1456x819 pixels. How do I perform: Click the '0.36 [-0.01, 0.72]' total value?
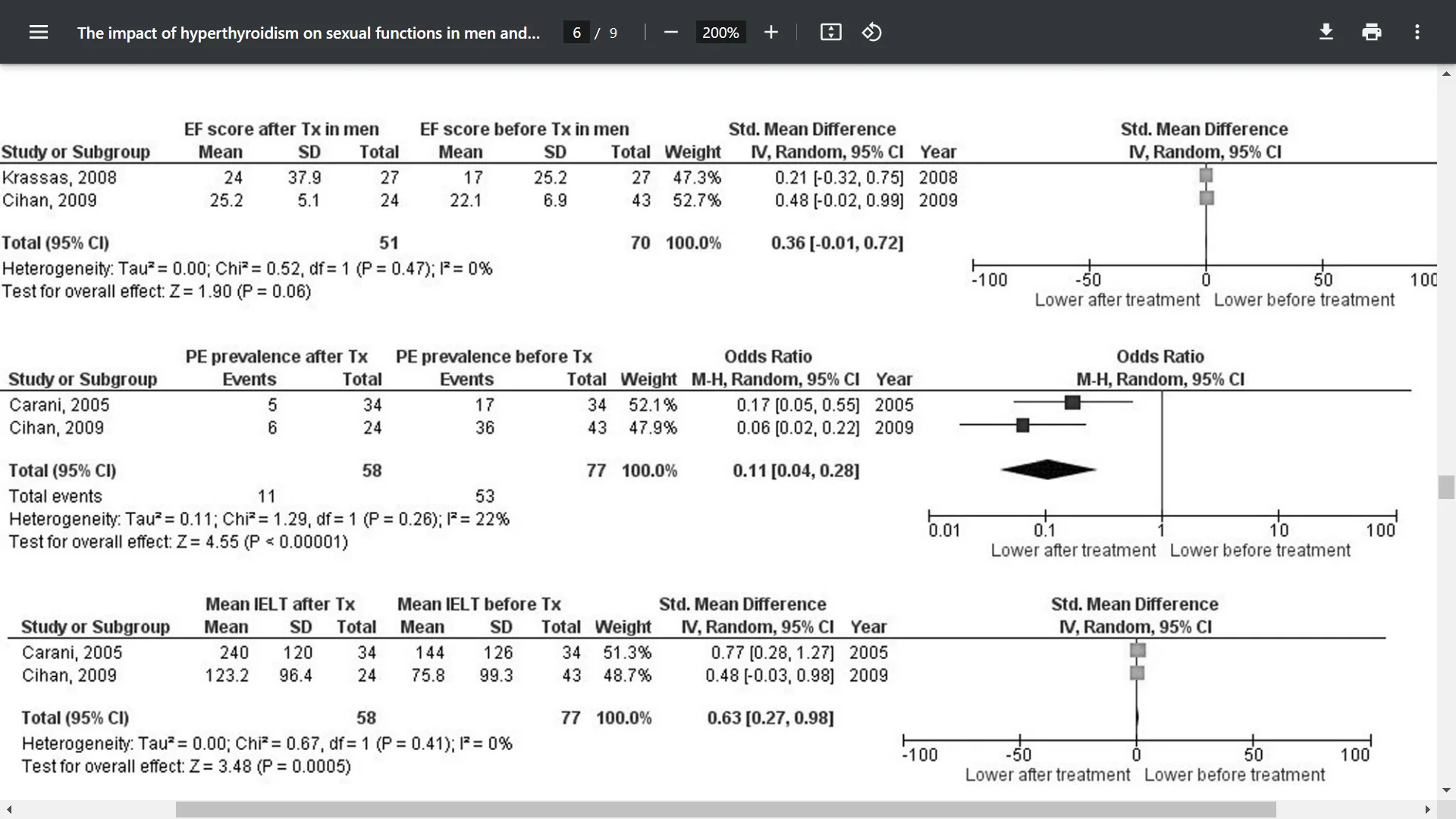pos(837,243)
